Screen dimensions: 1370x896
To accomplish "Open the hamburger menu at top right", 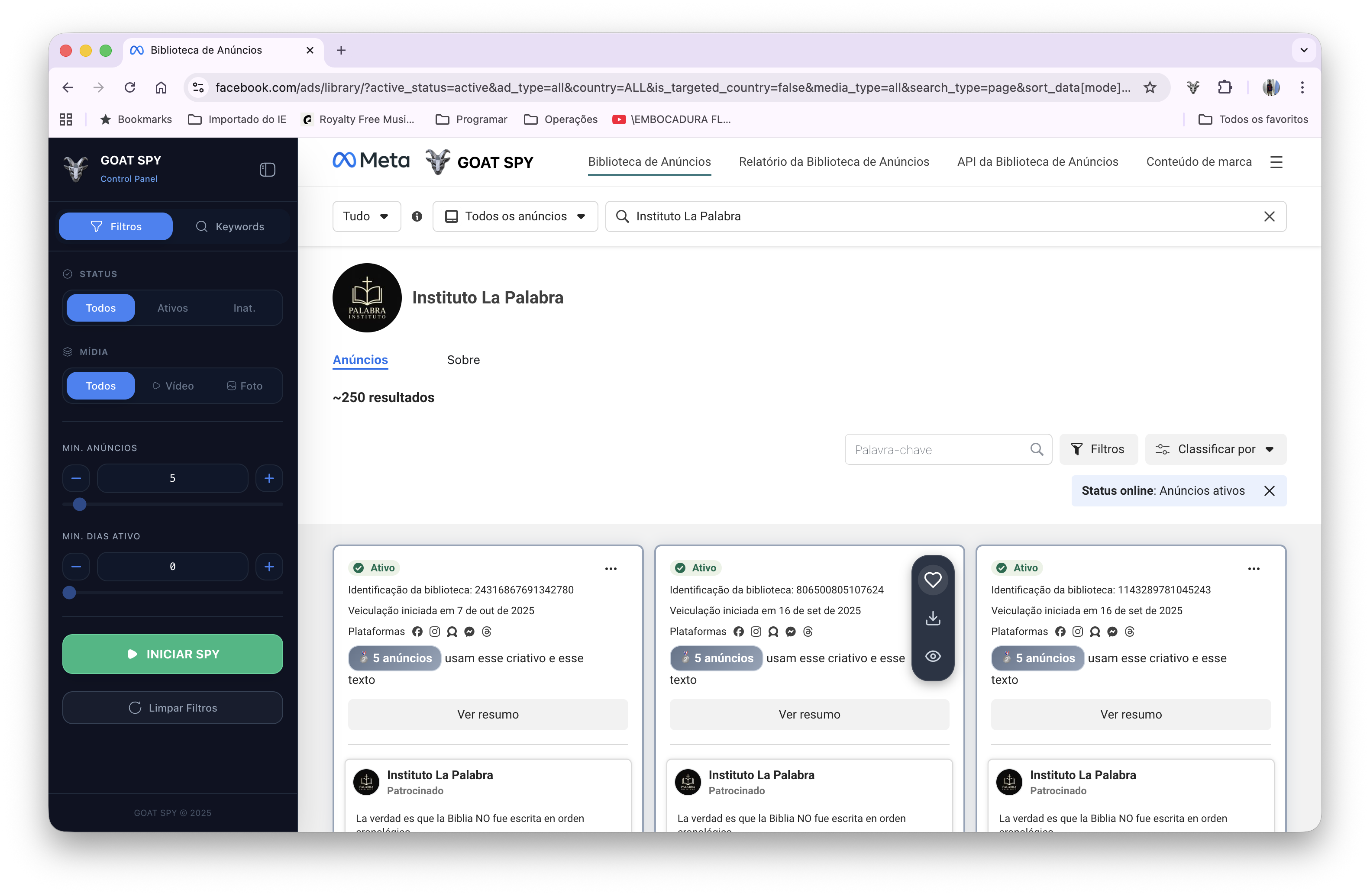I will tap(1277, 162).
